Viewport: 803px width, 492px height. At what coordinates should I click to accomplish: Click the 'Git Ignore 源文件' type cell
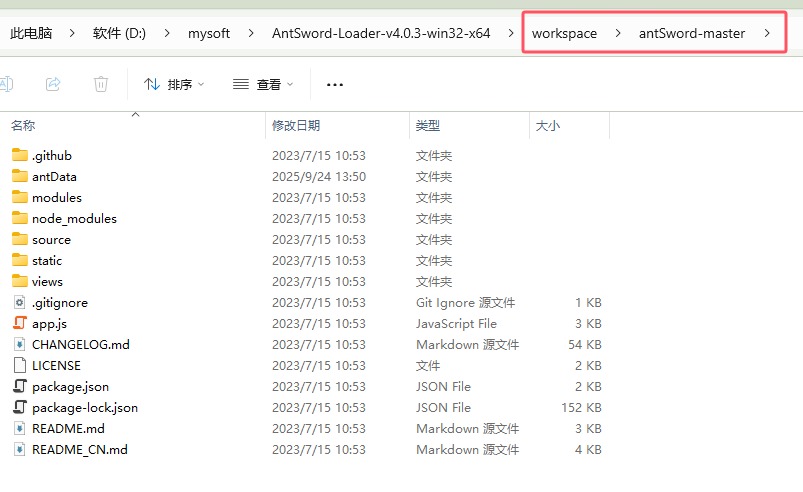(x=466, y=303)
